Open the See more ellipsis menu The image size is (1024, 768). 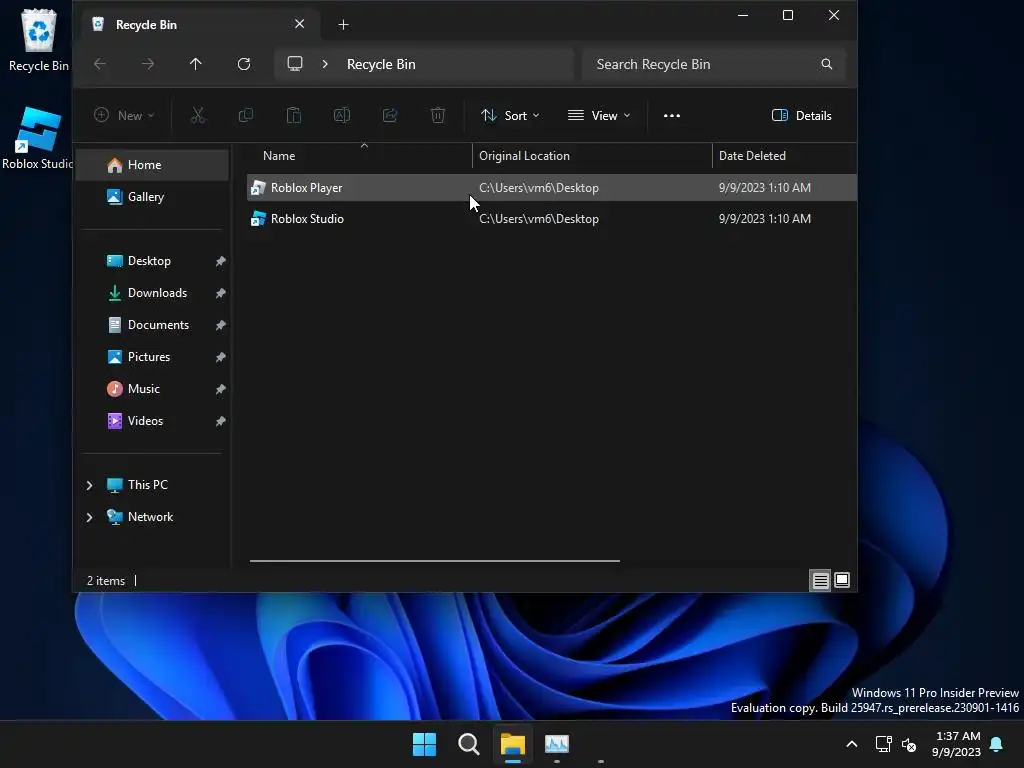click(x=672, y=116)
